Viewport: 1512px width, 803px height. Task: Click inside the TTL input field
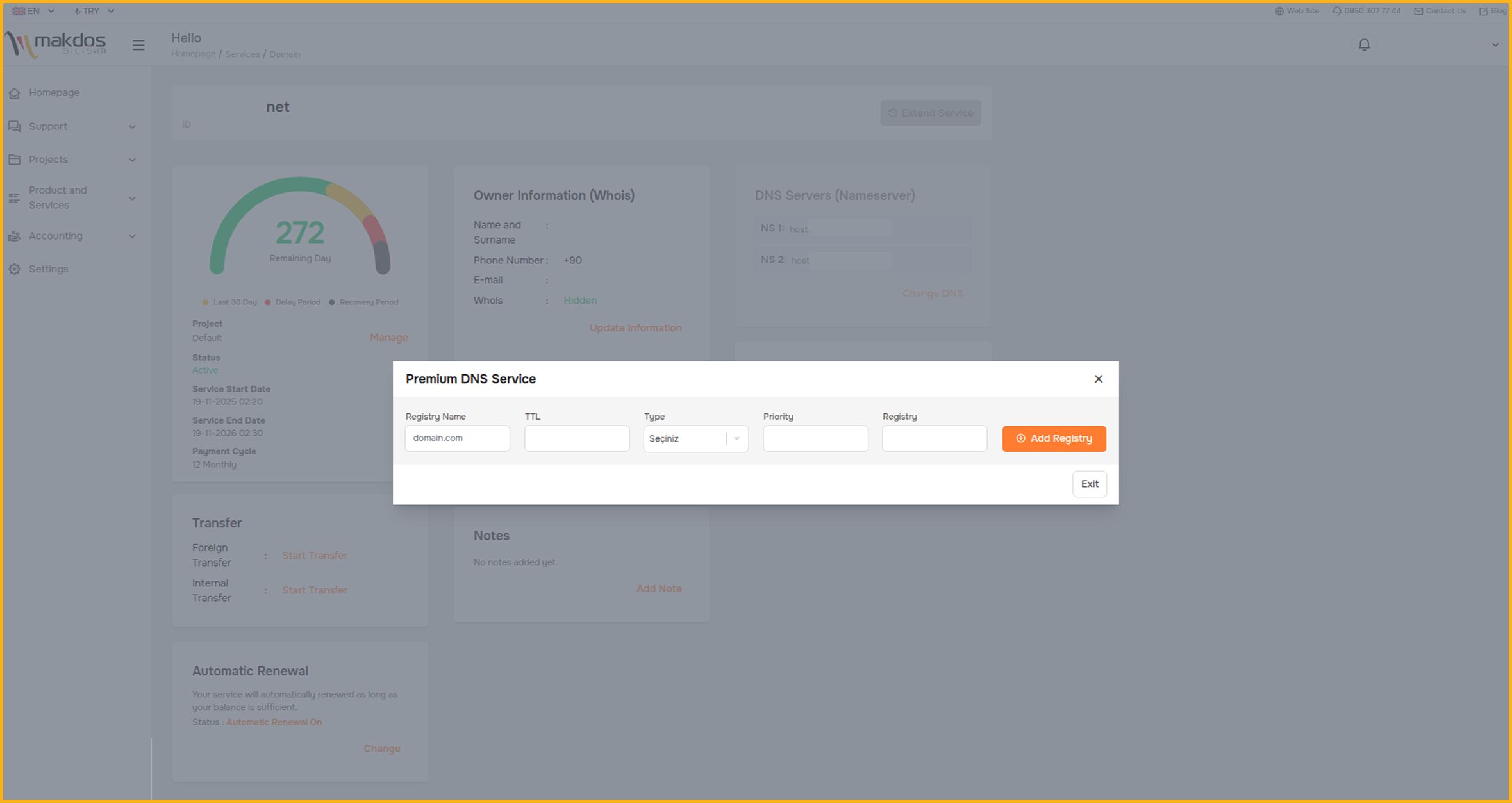(x=576, y=438)
